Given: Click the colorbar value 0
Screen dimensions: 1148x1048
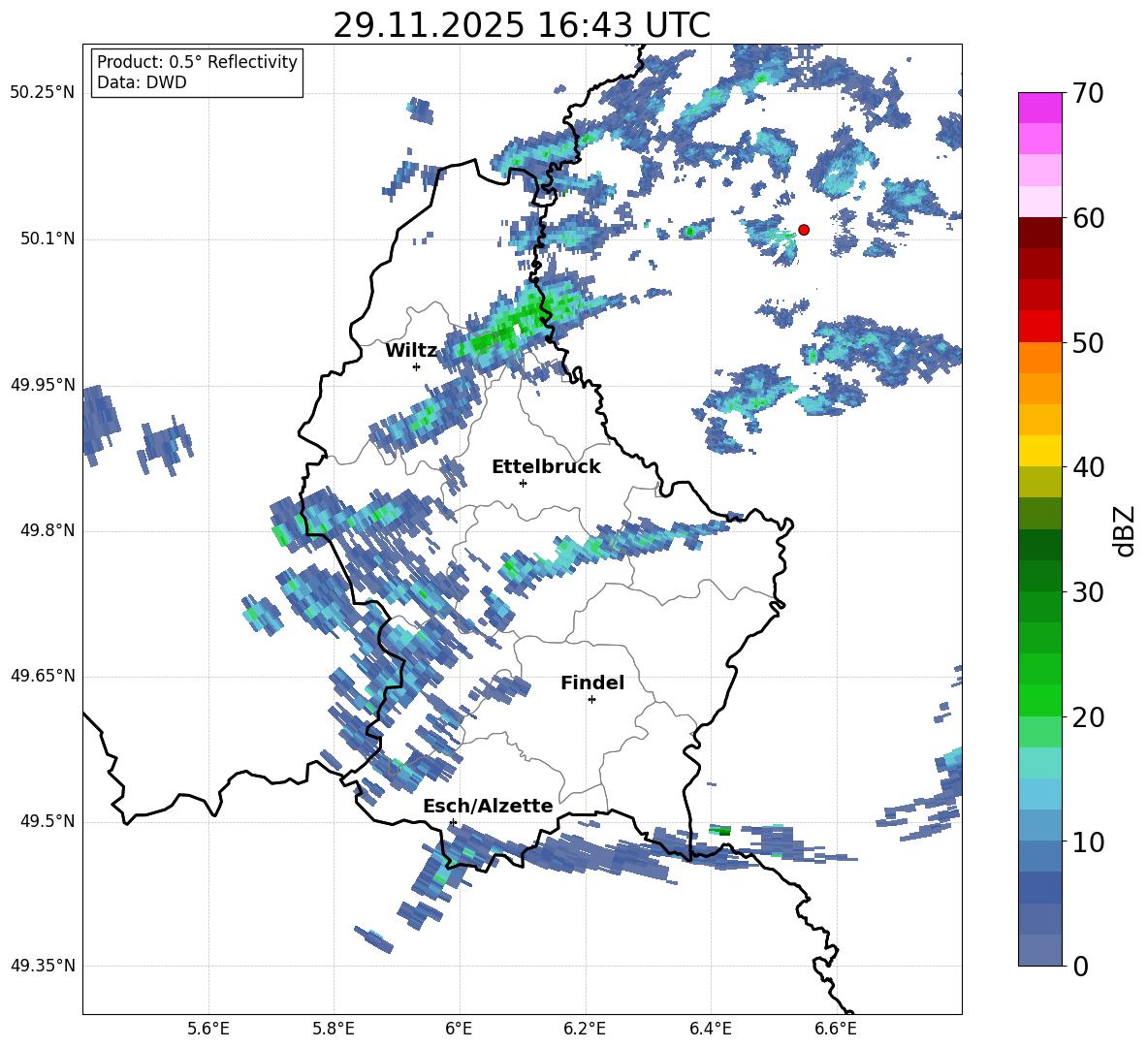Looking at the screenshot, I should coord(1080,966).
